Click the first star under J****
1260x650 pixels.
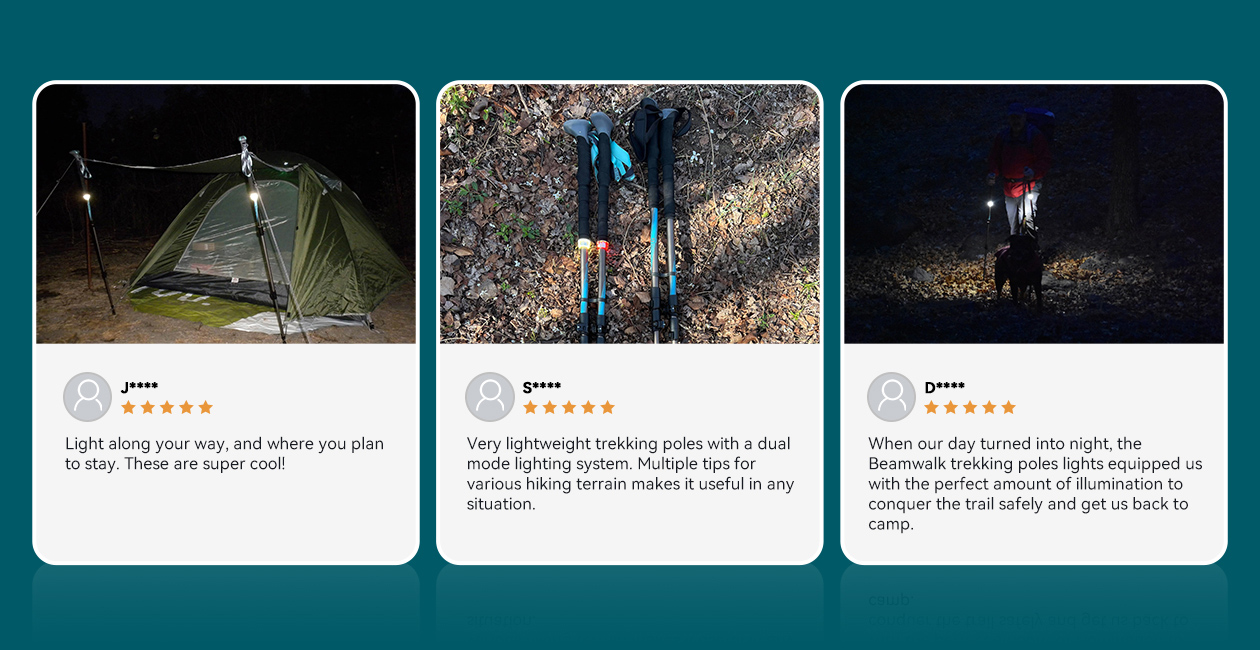point(128,407)
